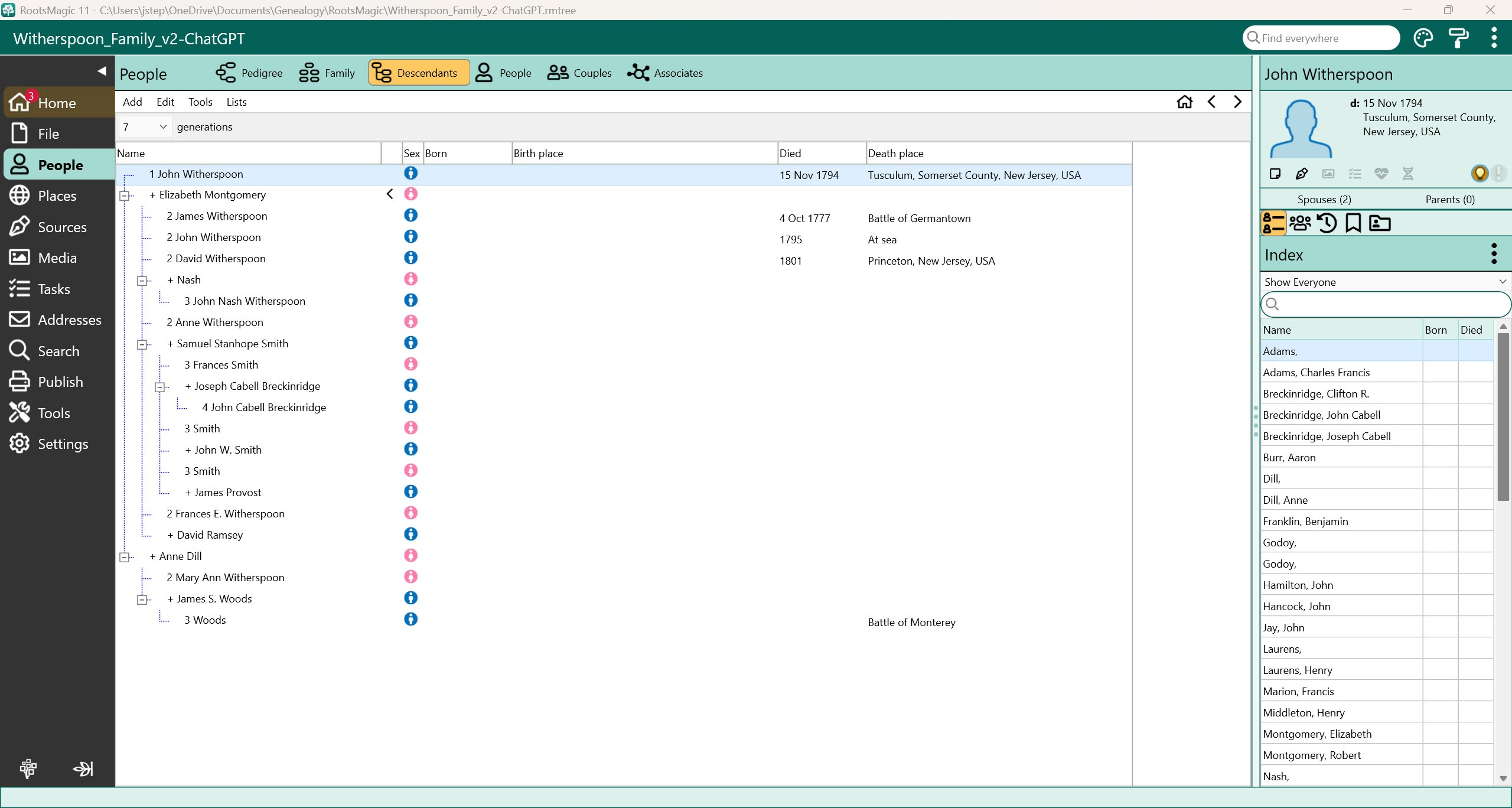Collapse the Anne Dill family branch
This screenshot has height=808, width=1512.
[x=125, y=557]
